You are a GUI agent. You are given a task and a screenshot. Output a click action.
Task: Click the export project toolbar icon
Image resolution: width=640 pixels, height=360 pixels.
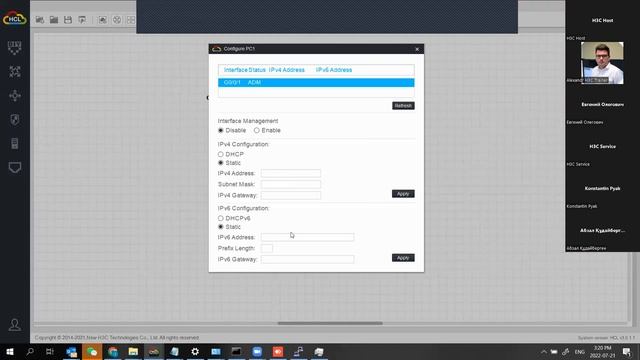pyautogui.click(x=82, y=20)
